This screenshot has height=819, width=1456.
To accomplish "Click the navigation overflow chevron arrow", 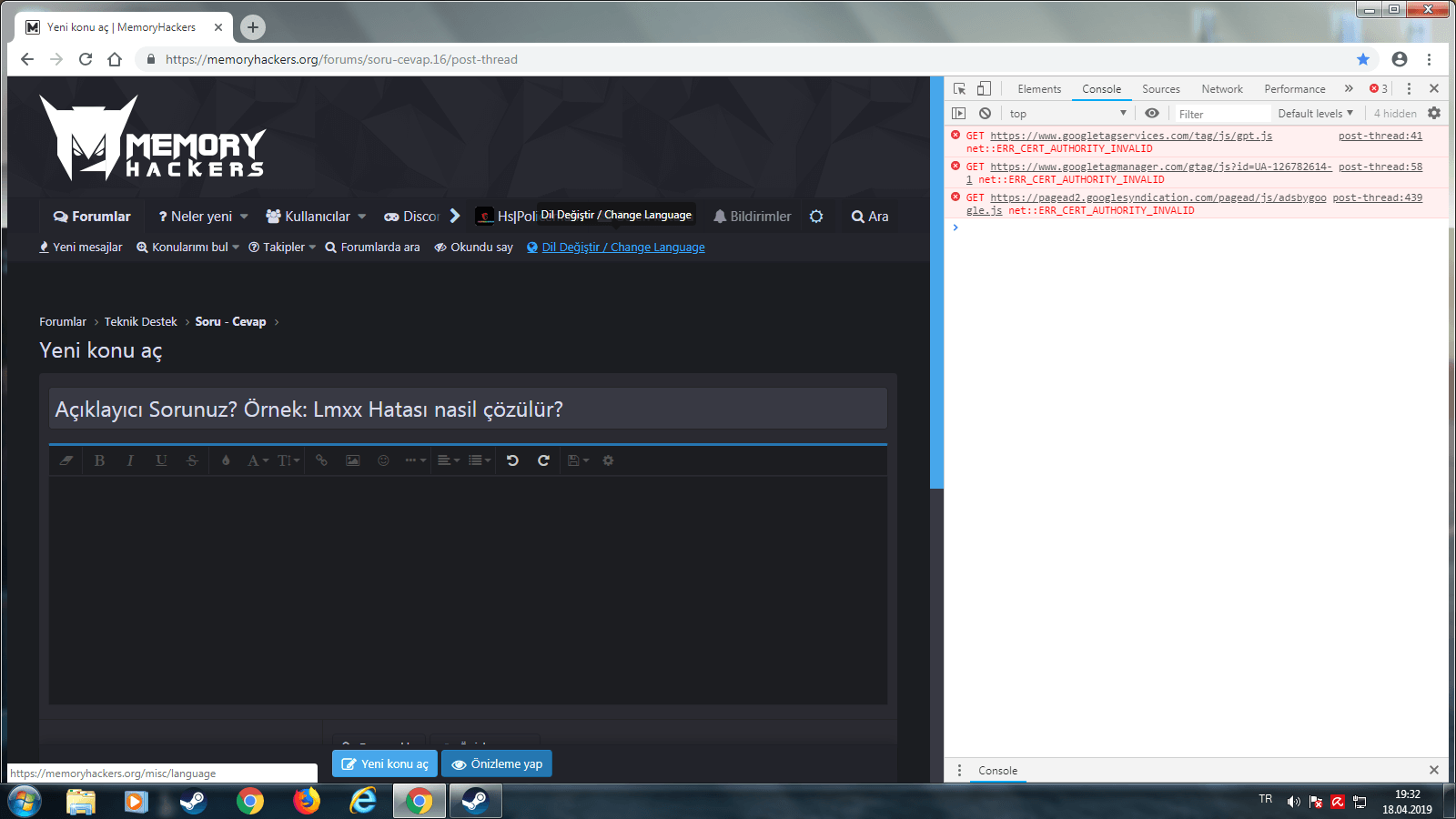I will click(455, 216).
